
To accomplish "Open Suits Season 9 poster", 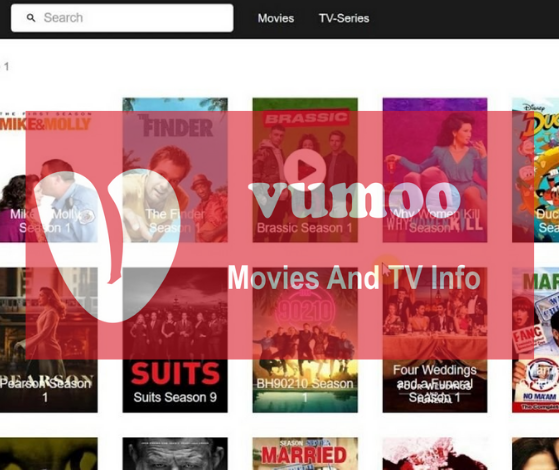I will pyautogui.click(x=175, y=340).
